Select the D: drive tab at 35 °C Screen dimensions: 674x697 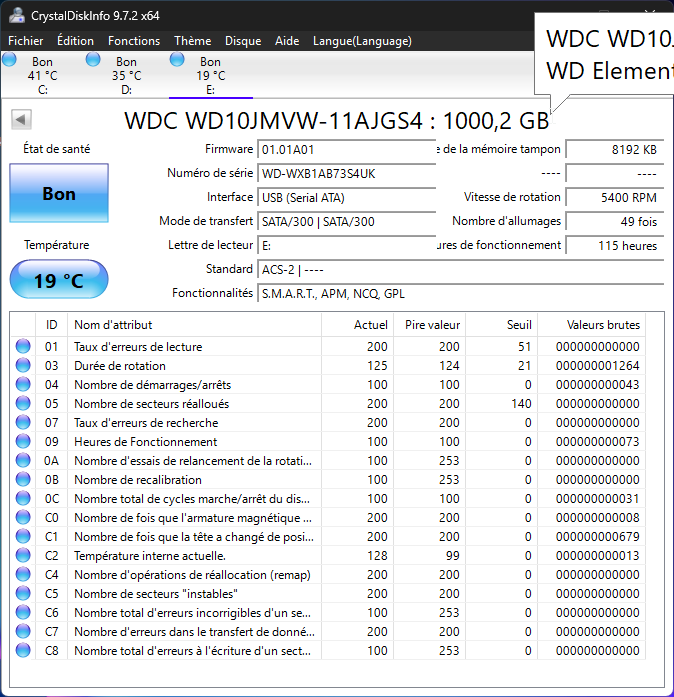pos(126,75)
